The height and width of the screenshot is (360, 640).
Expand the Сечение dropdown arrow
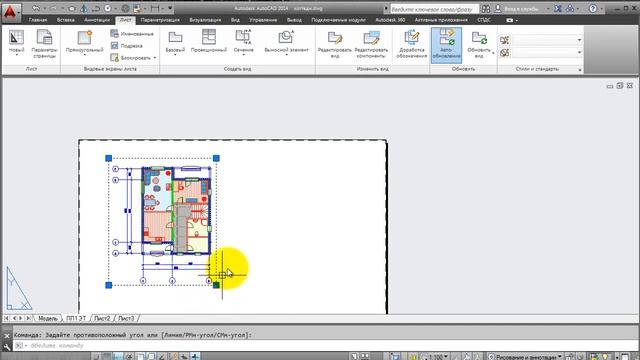point(244,55)
